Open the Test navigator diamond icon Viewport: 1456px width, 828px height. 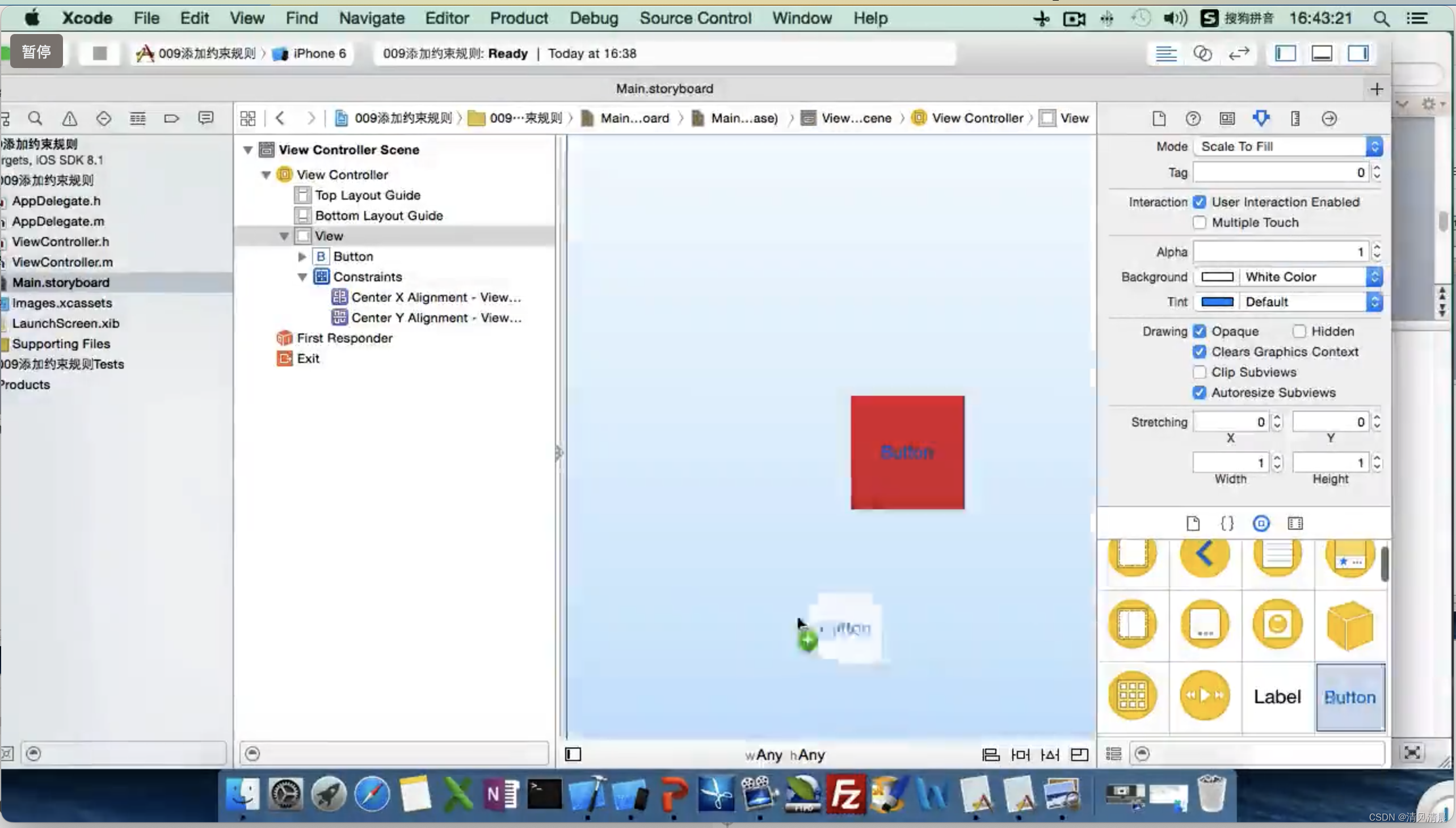click(x=103, y=119)
